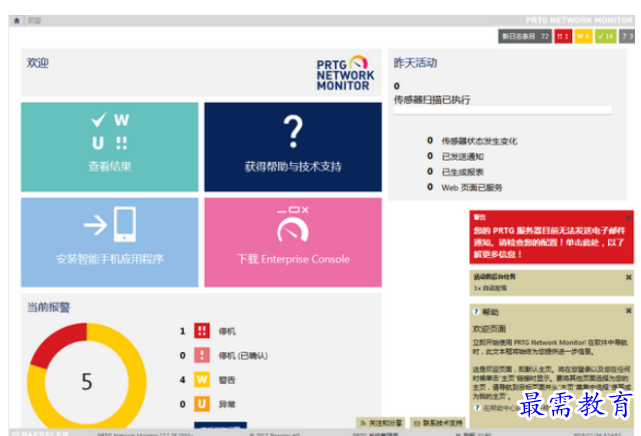
Task: Click the 异常 alarm label
Action: tap(227, 405)
